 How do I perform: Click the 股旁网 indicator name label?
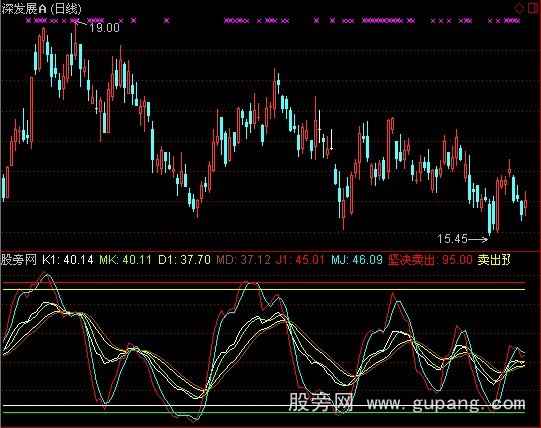19,260
